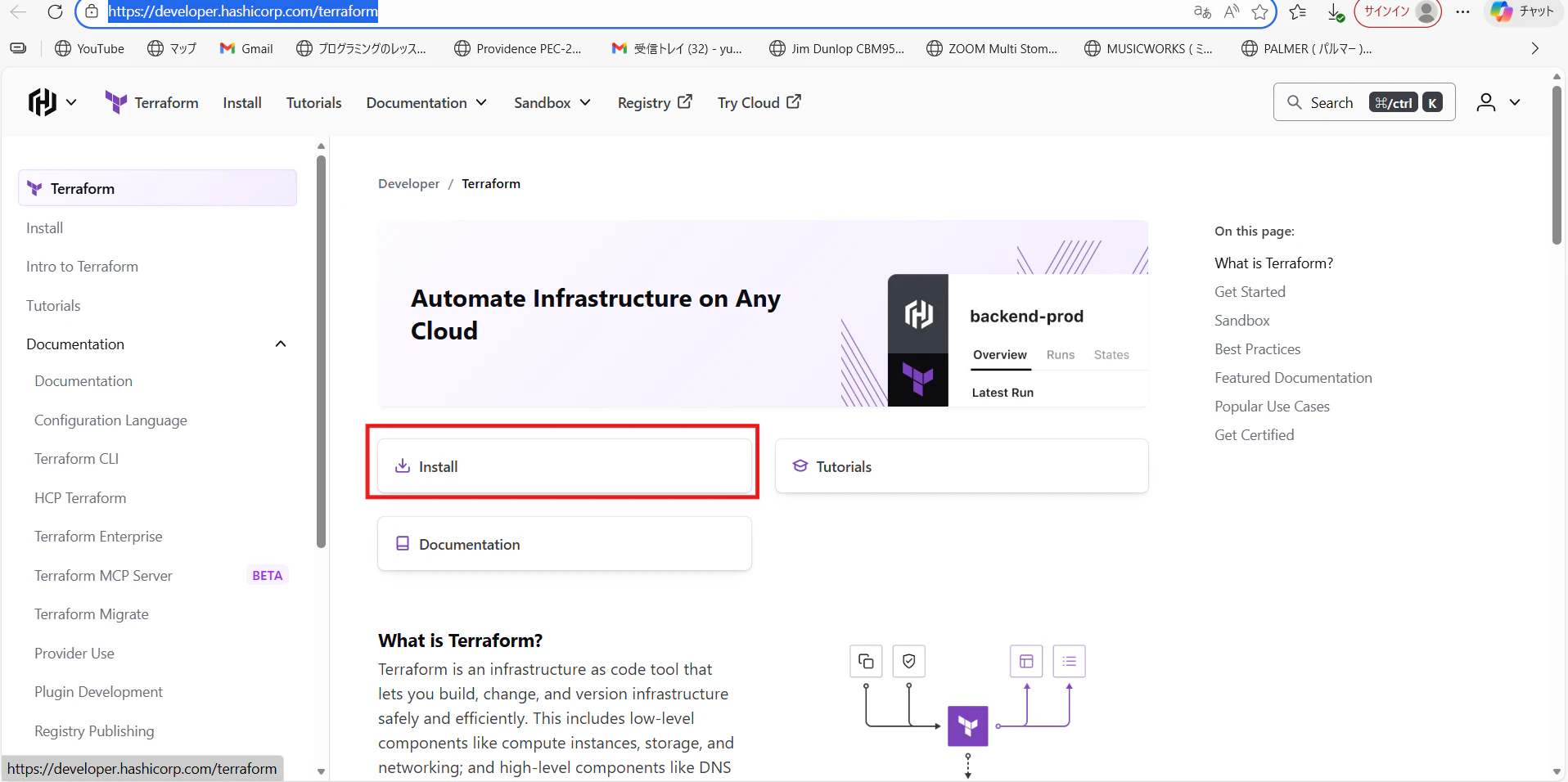The height and width of the screenshot is (782, 1568).
Task: Open Provider Use in sidebar
Action: [74, 653]
